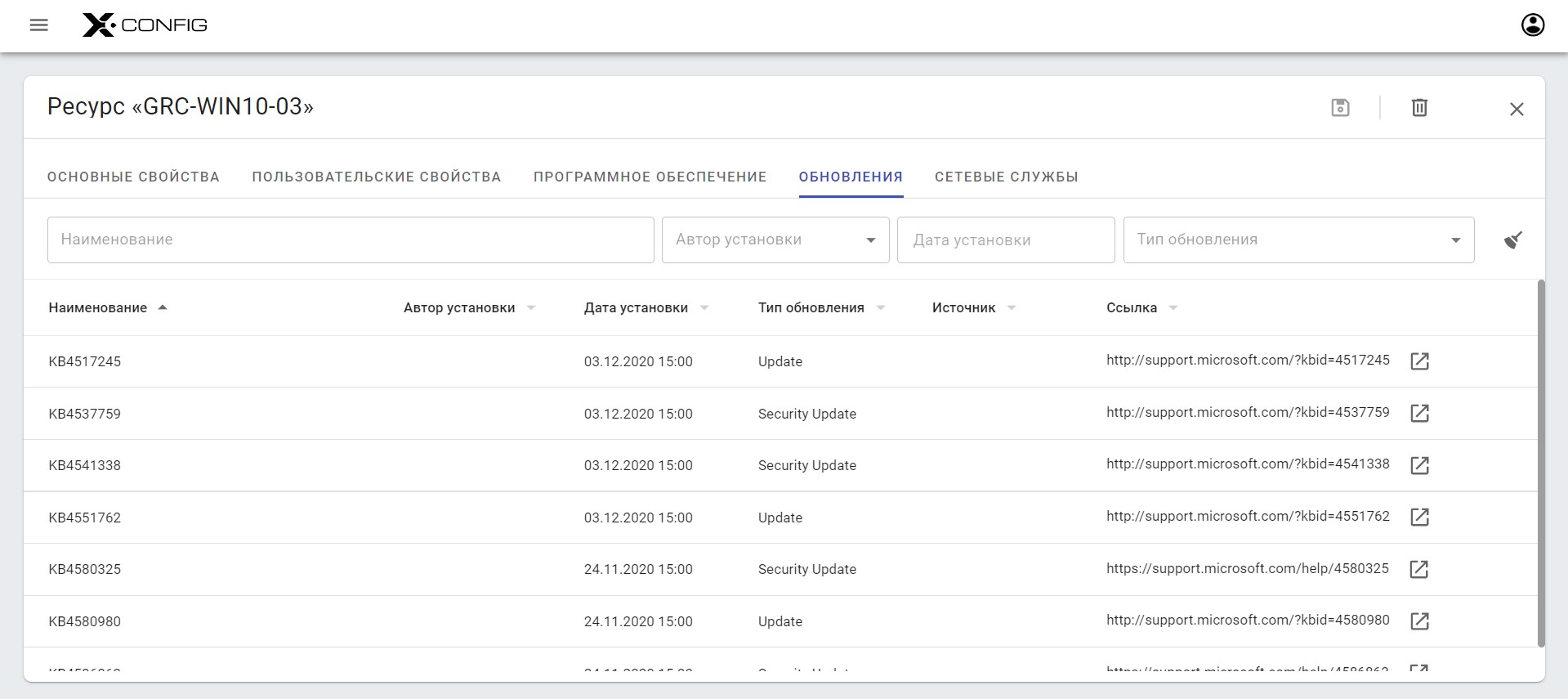Sort by Дата установки column header
This screenshot has width=1568, height=699.
pos(636,308)
